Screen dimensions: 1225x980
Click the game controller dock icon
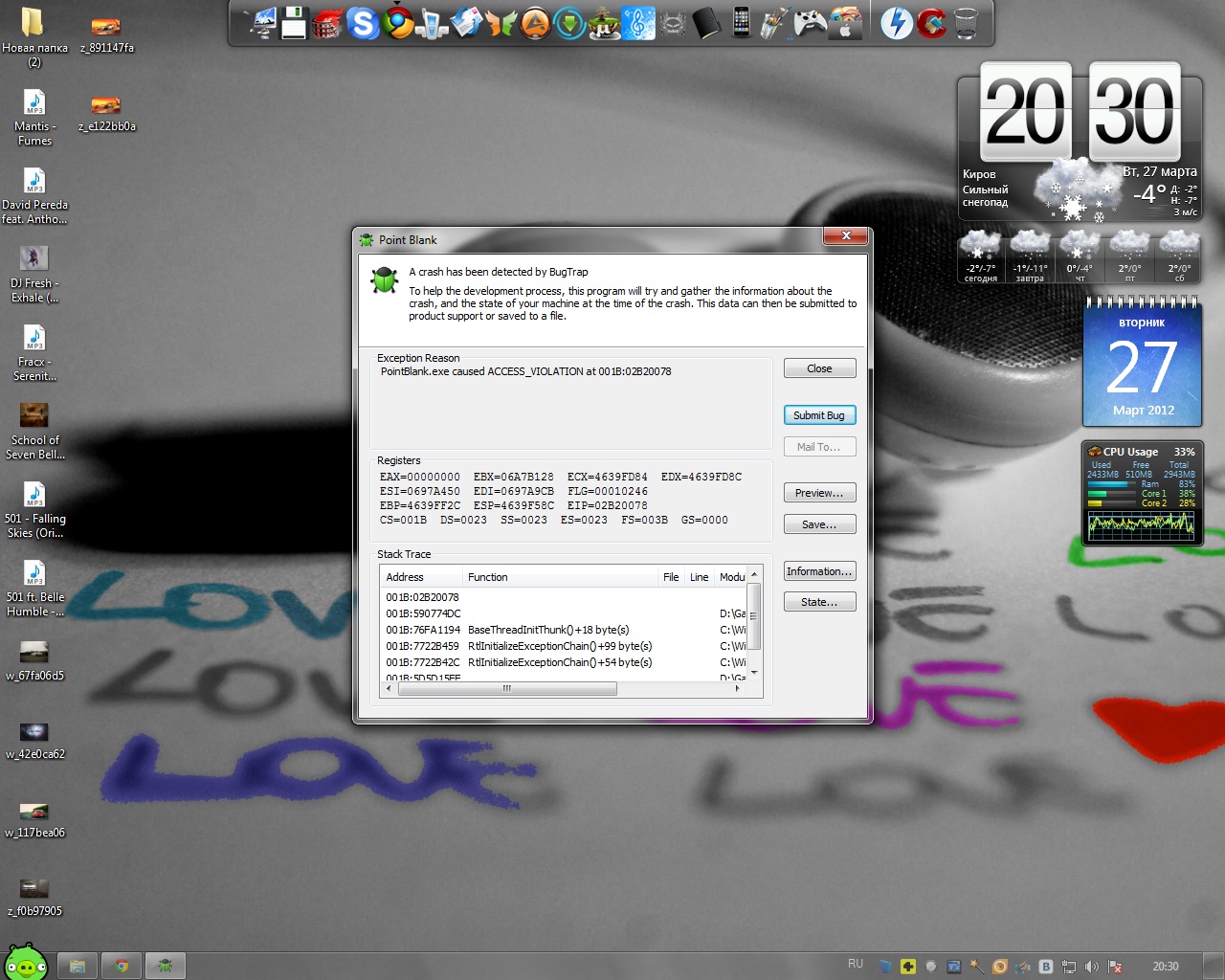pos(810,23)
